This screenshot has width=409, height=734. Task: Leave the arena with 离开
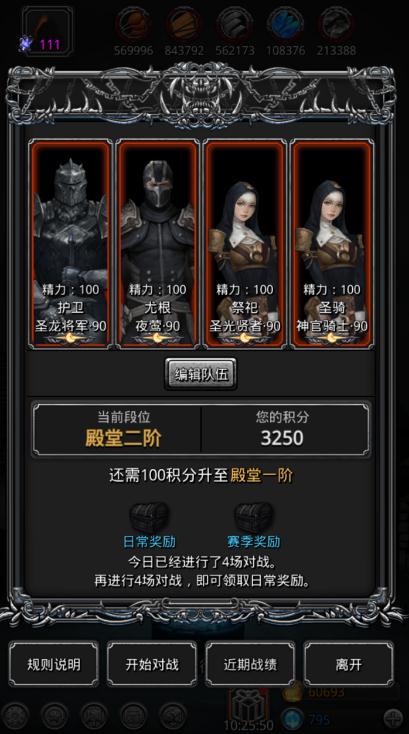pos(349,664)
